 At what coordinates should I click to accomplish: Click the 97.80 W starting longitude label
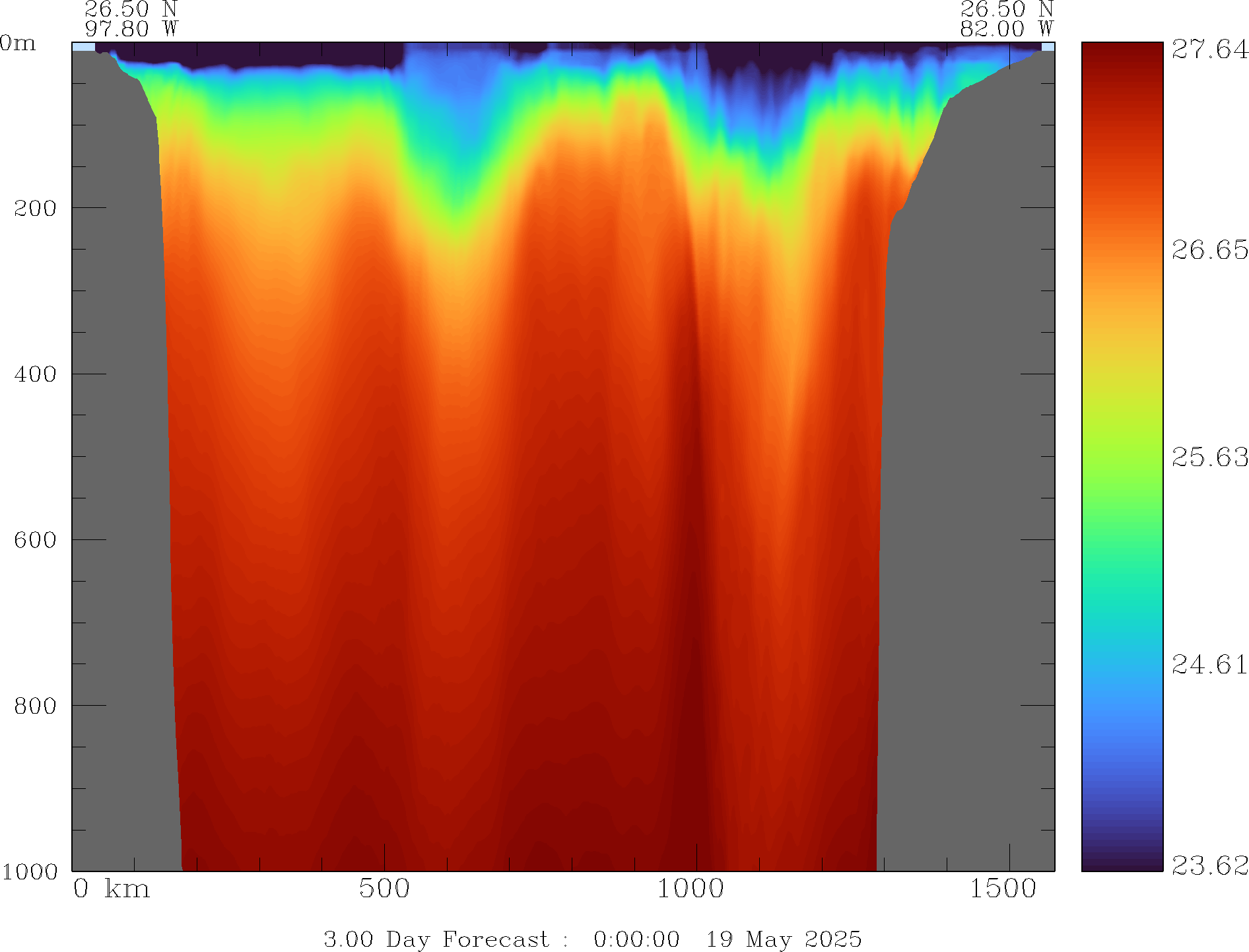coord(131,29)
